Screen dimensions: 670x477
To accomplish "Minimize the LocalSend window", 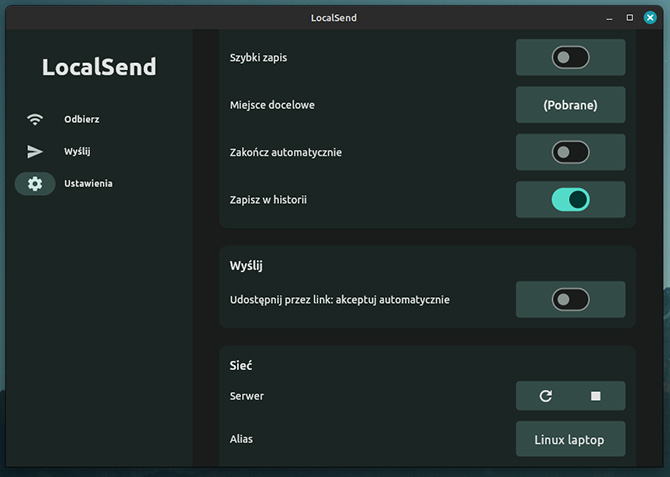I will pos(609,18).
